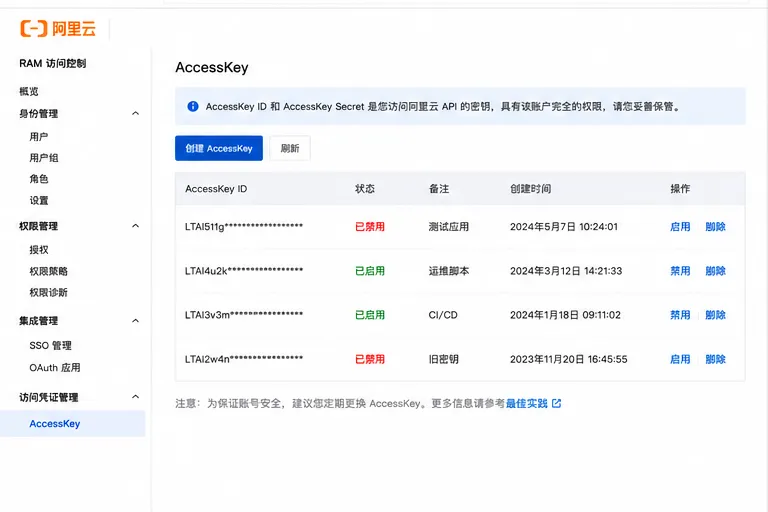
Task: Open OAuth 应用 in the sidebar
Action: [55, 367]
